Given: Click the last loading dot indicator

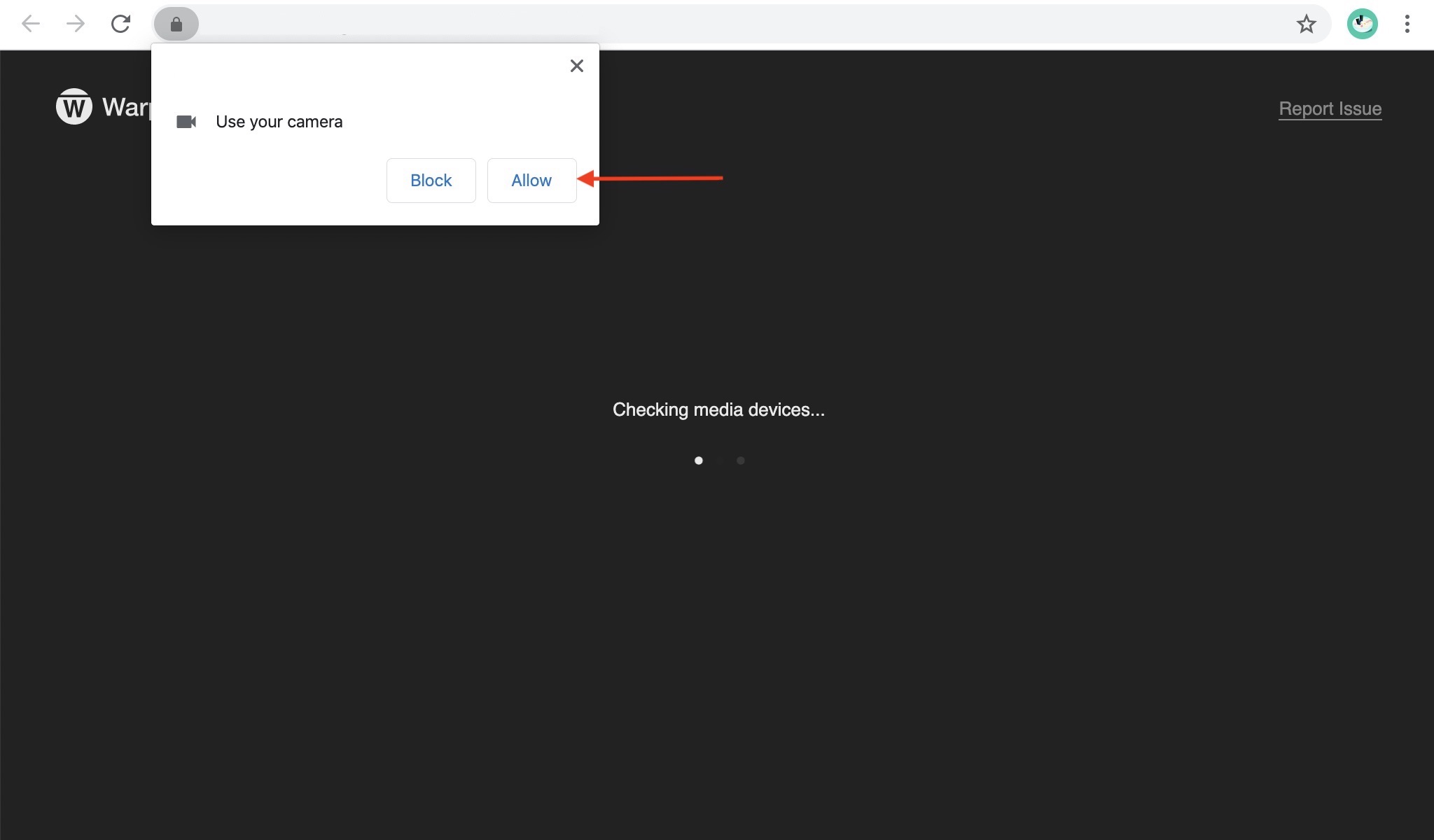Looking at the screenshot, I should point(740,461).
